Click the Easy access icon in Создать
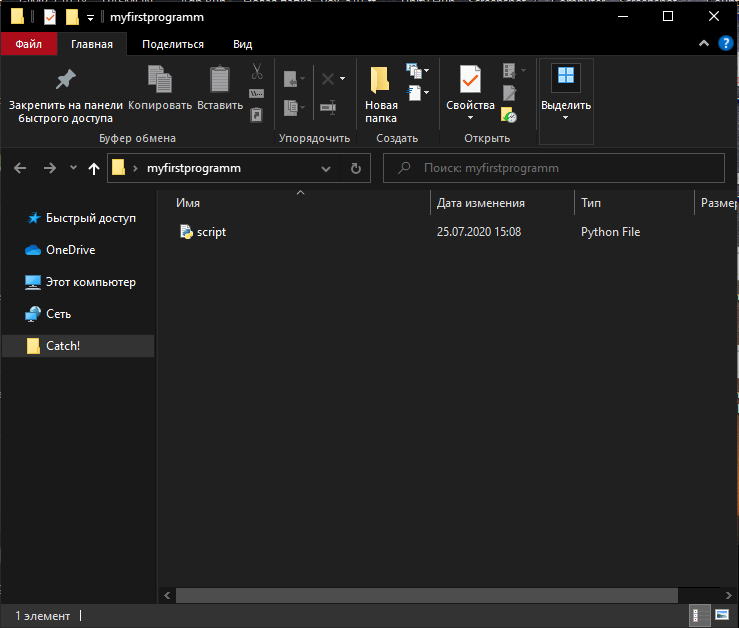 coord(414,93)
